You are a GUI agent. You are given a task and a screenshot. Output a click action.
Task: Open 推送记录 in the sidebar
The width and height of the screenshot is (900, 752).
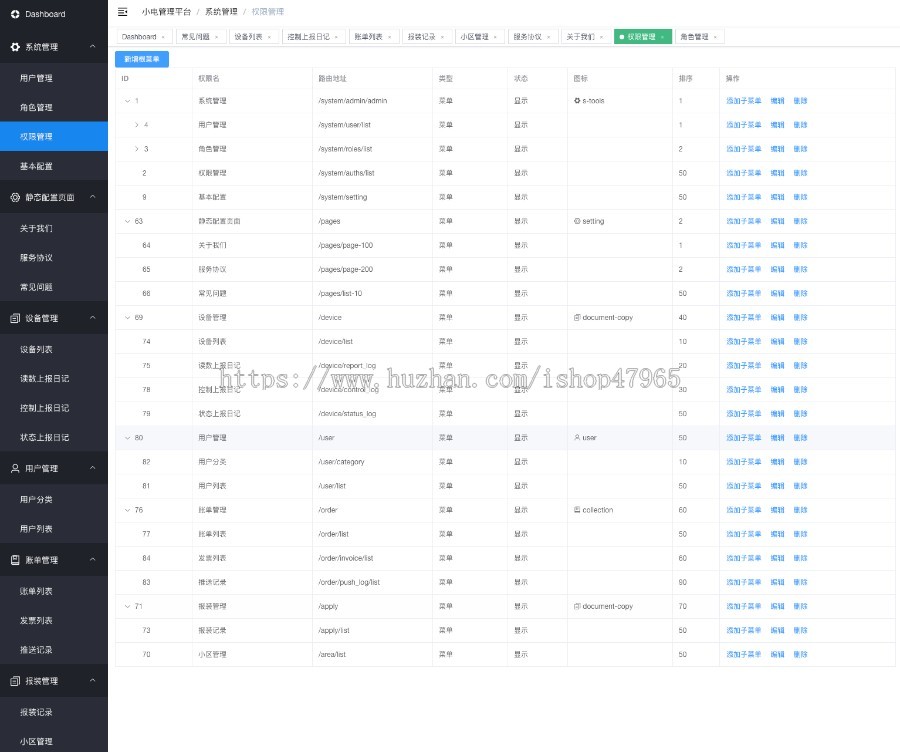point(53,649)
